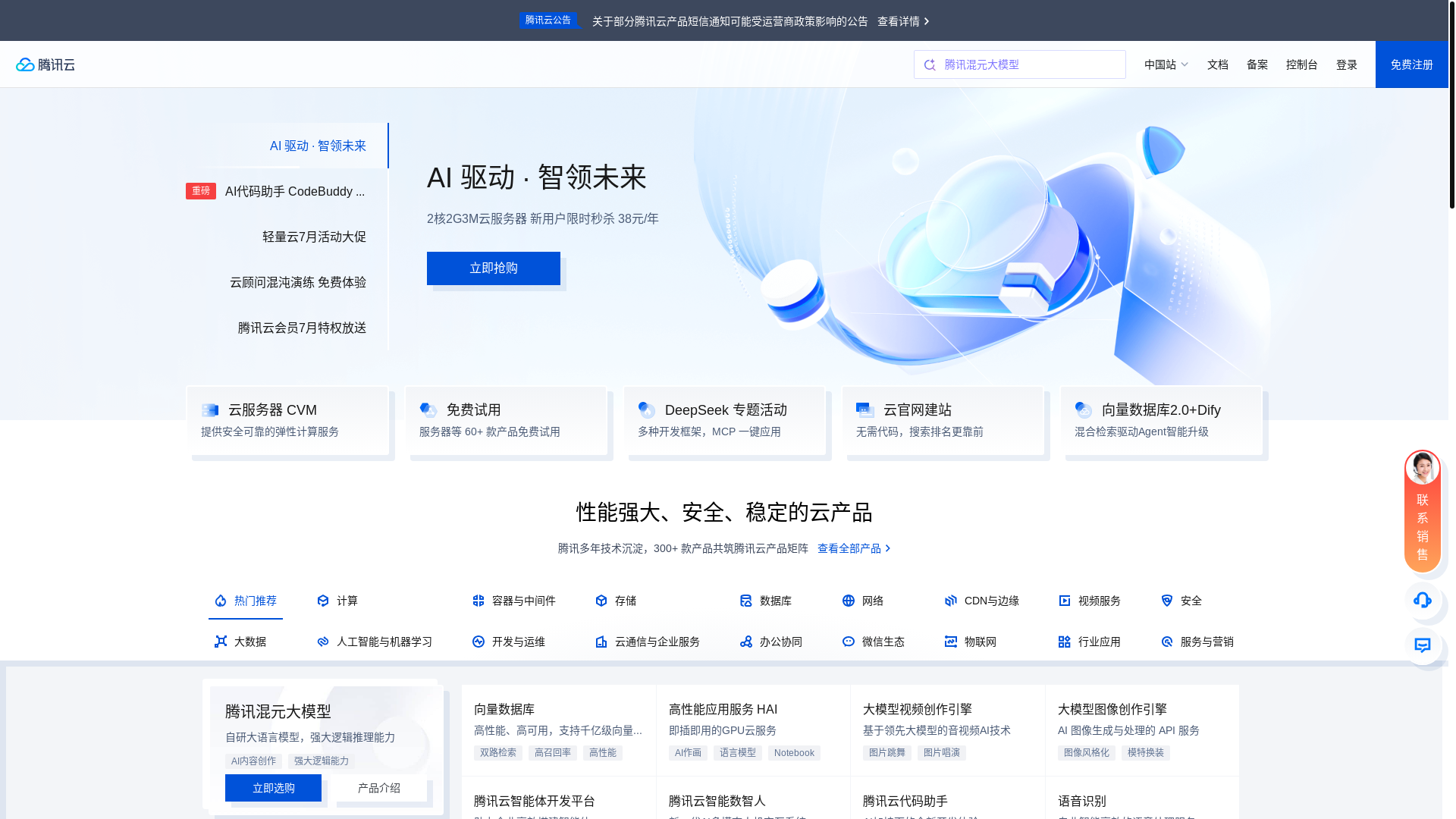
Task: Click the search icon in search box
Action: coord(930,64)
